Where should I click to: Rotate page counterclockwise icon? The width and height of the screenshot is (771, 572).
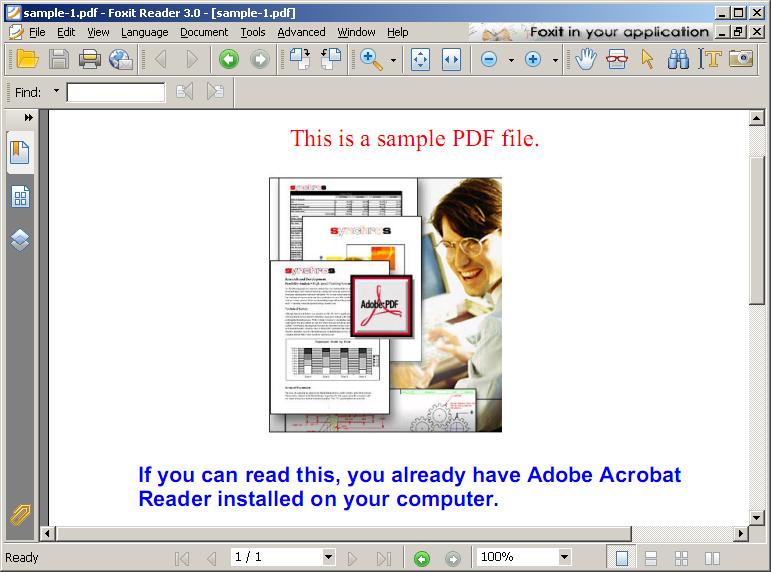[331, 59]
